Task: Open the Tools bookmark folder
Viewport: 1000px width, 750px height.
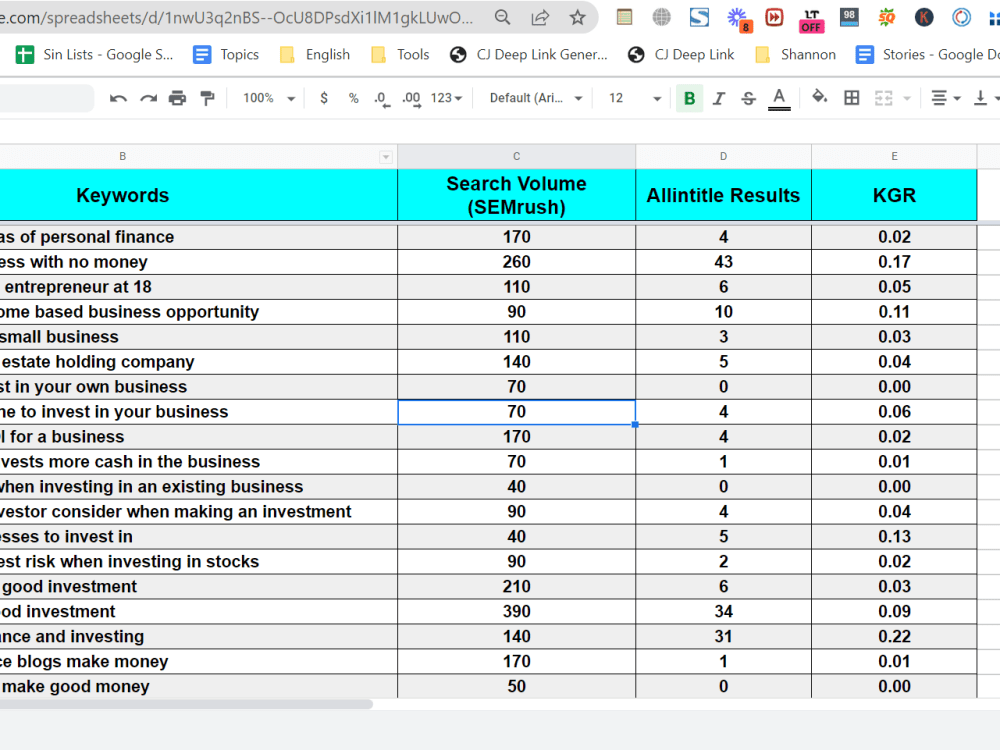Action: pos(400,55)
